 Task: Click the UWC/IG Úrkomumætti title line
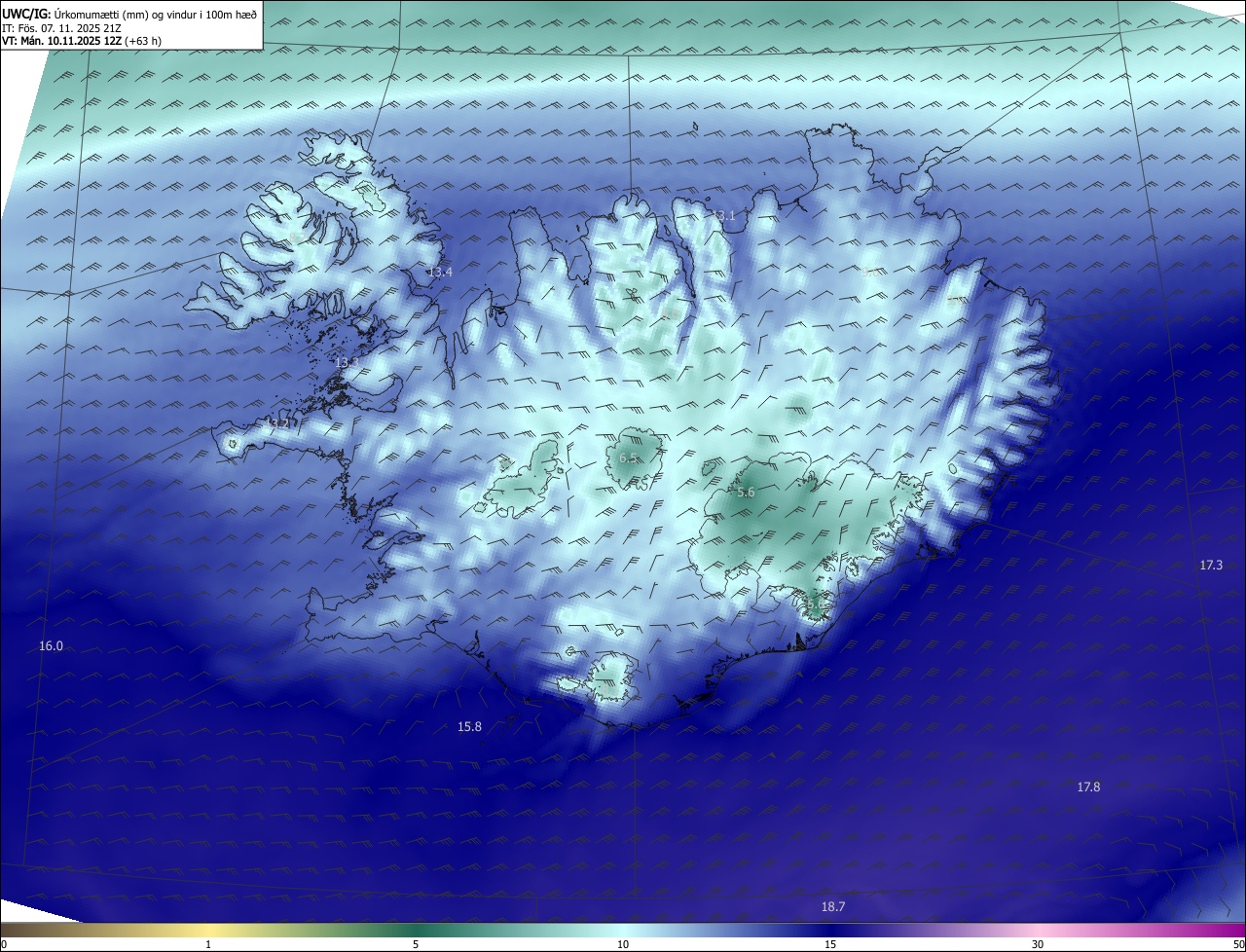pos(129,14)
